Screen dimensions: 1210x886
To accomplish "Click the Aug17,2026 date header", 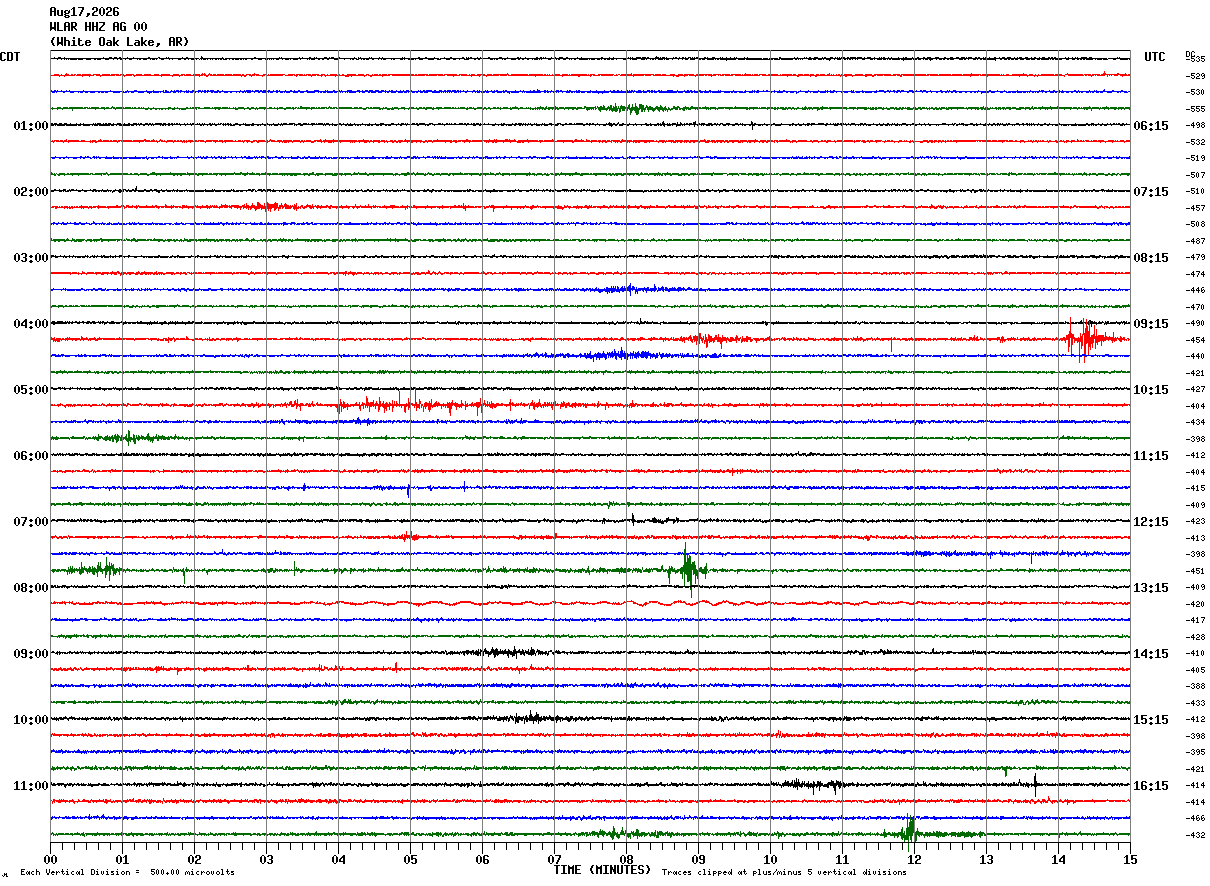I will (84, 12).
